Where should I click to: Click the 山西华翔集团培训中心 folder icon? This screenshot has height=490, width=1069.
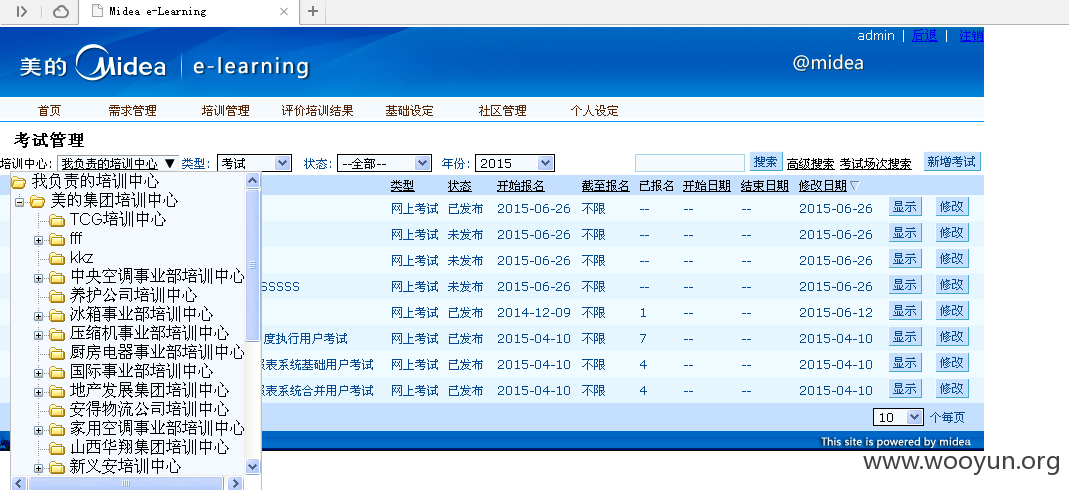[x=57, y=448]
